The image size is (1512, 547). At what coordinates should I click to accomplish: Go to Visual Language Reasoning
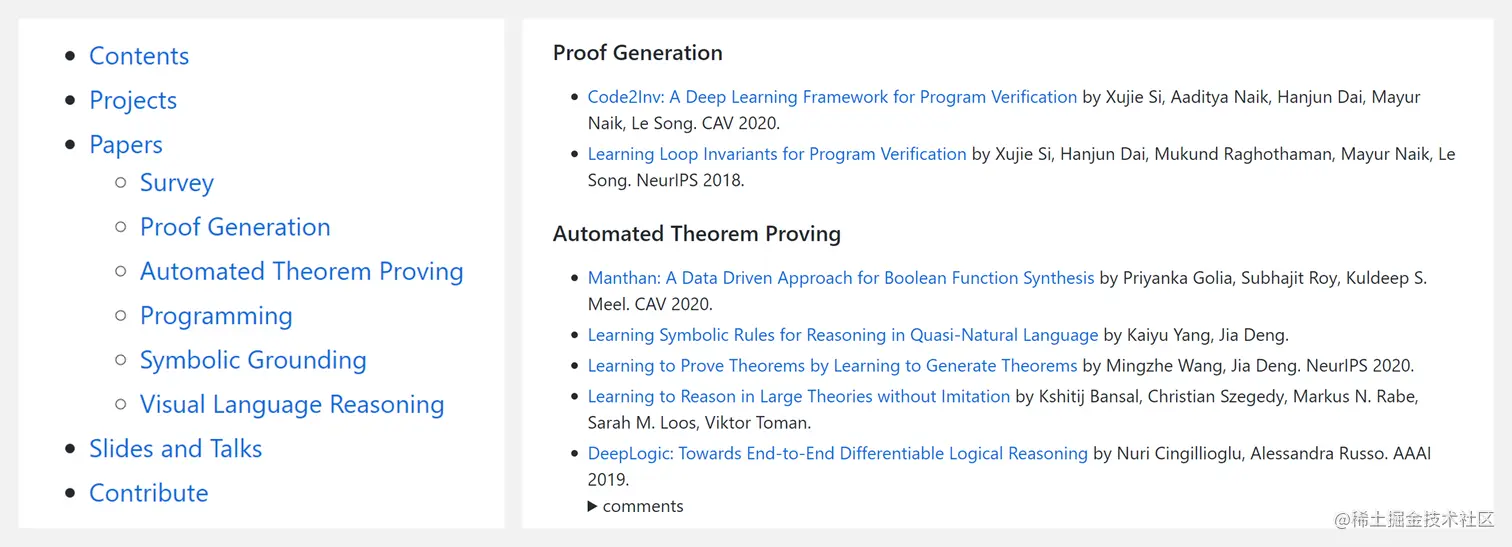[x=292, y=404]
